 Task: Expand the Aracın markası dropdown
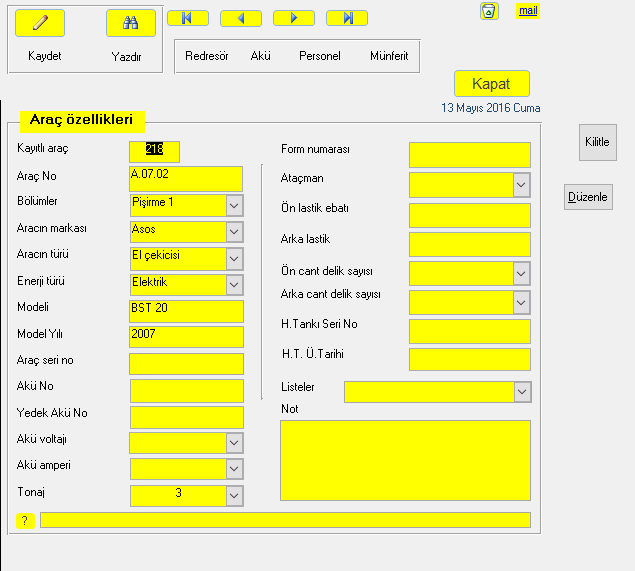pos(234,232)
